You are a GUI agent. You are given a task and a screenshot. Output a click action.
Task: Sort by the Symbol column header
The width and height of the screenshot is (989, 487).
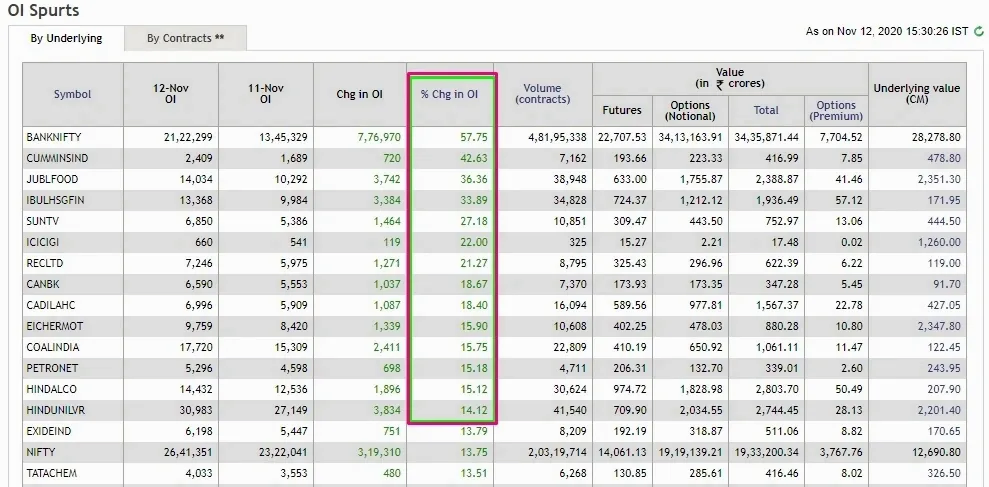tap(73, 95)
